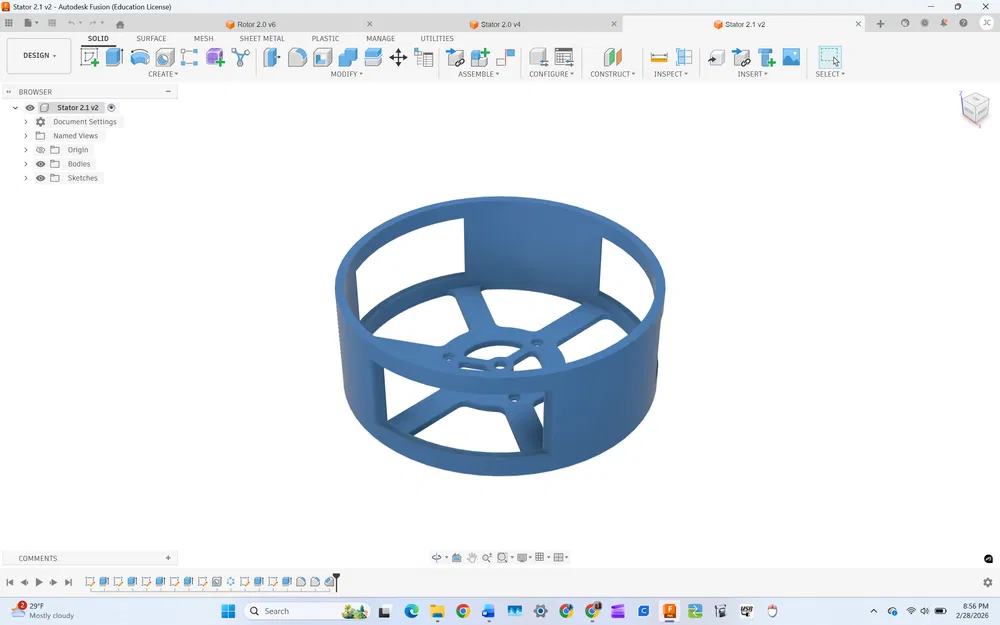Select the Joint tool
This screenshot has height=625, width=1000.
click(x=505, y=57)
